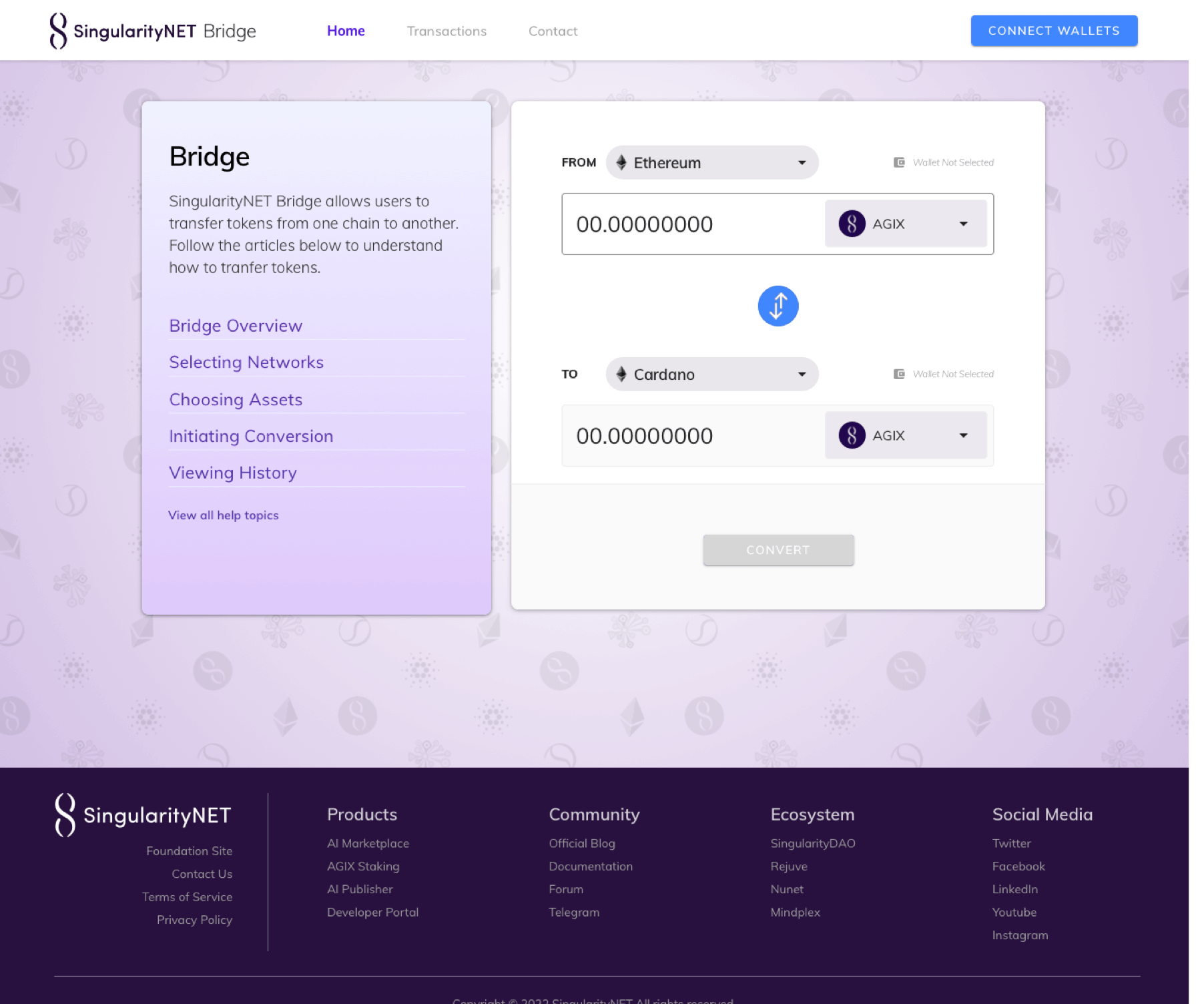Go to the Home nav tab

[346, 31]
